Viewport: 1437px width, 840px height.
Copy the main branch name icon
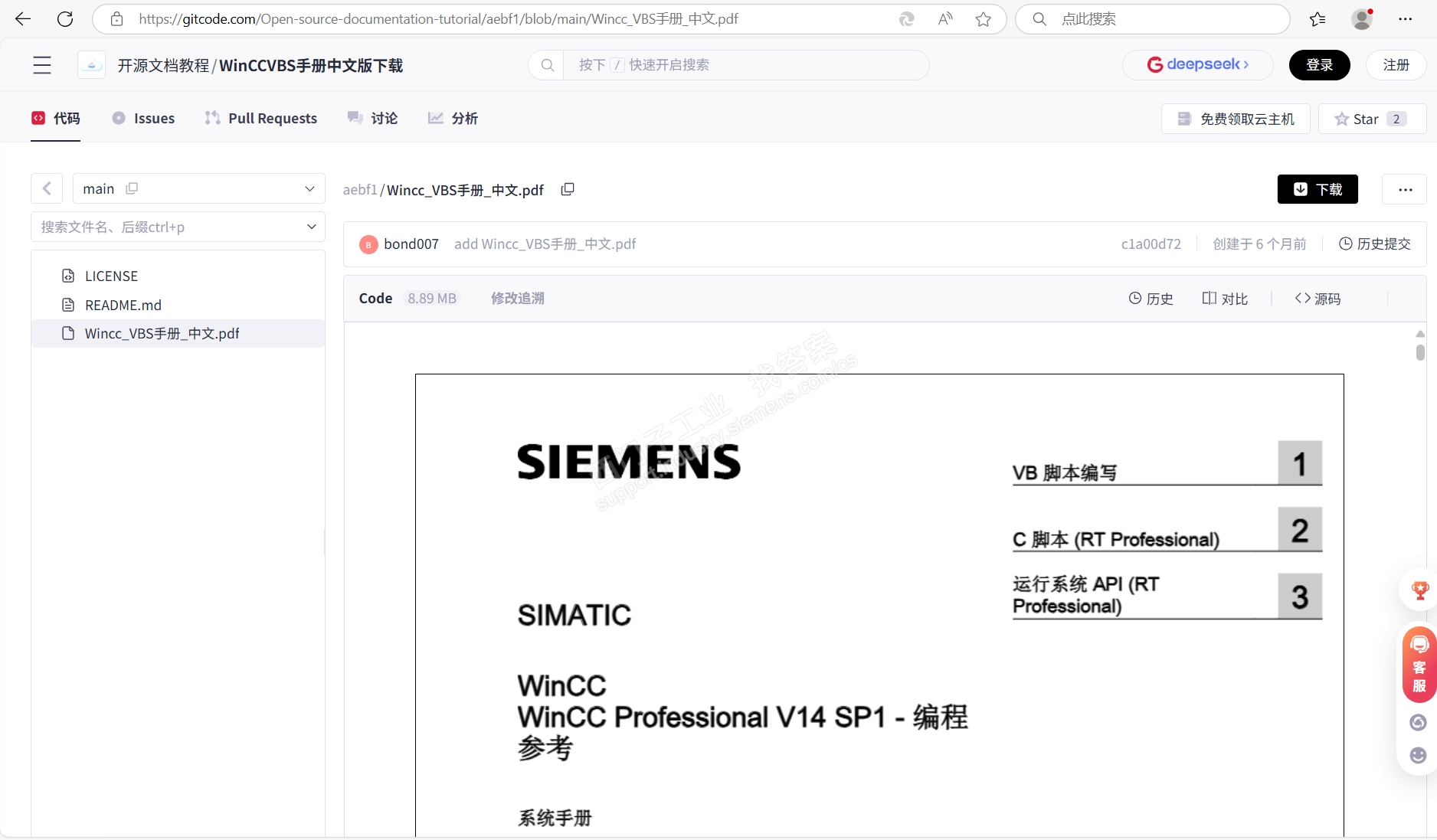[132, 188]
